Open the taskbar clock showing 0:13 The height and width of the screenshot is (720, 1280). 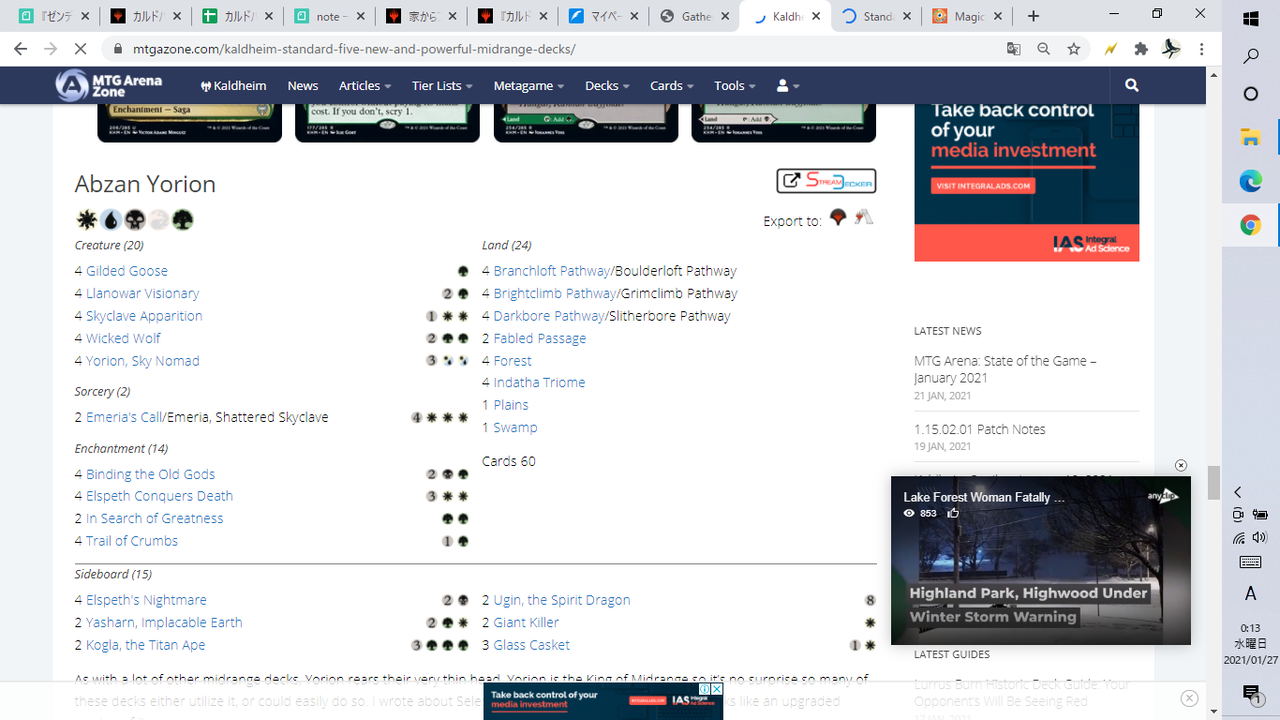point(1250,644)
